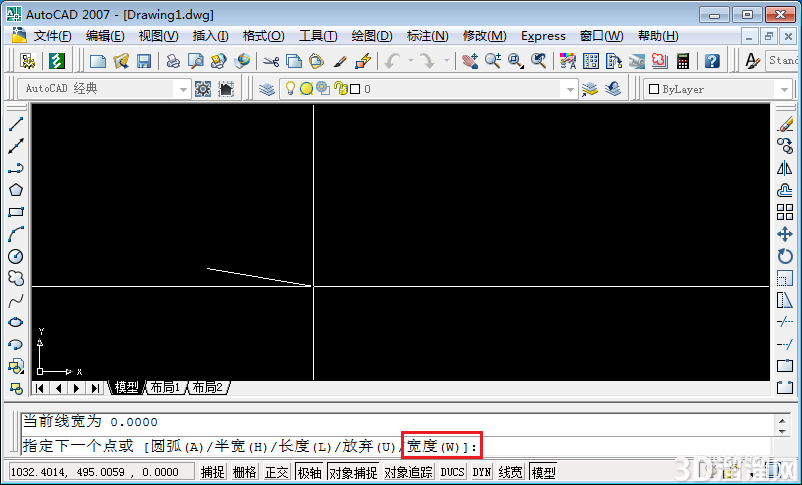802x485 pixels.
Task: Select the Circle tool
Action: [16, 256]
